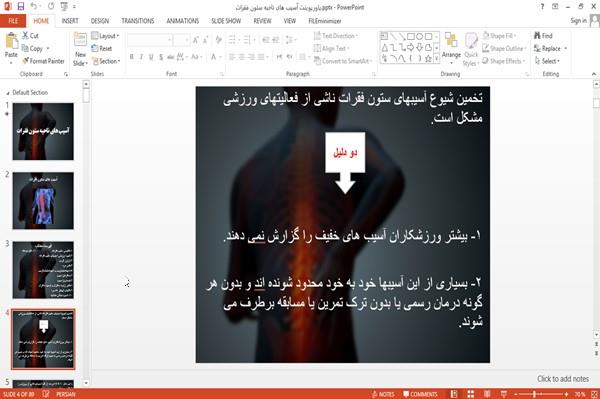Open Comments pane from status bar
The image size is (600, 399).
click(420, 394)
